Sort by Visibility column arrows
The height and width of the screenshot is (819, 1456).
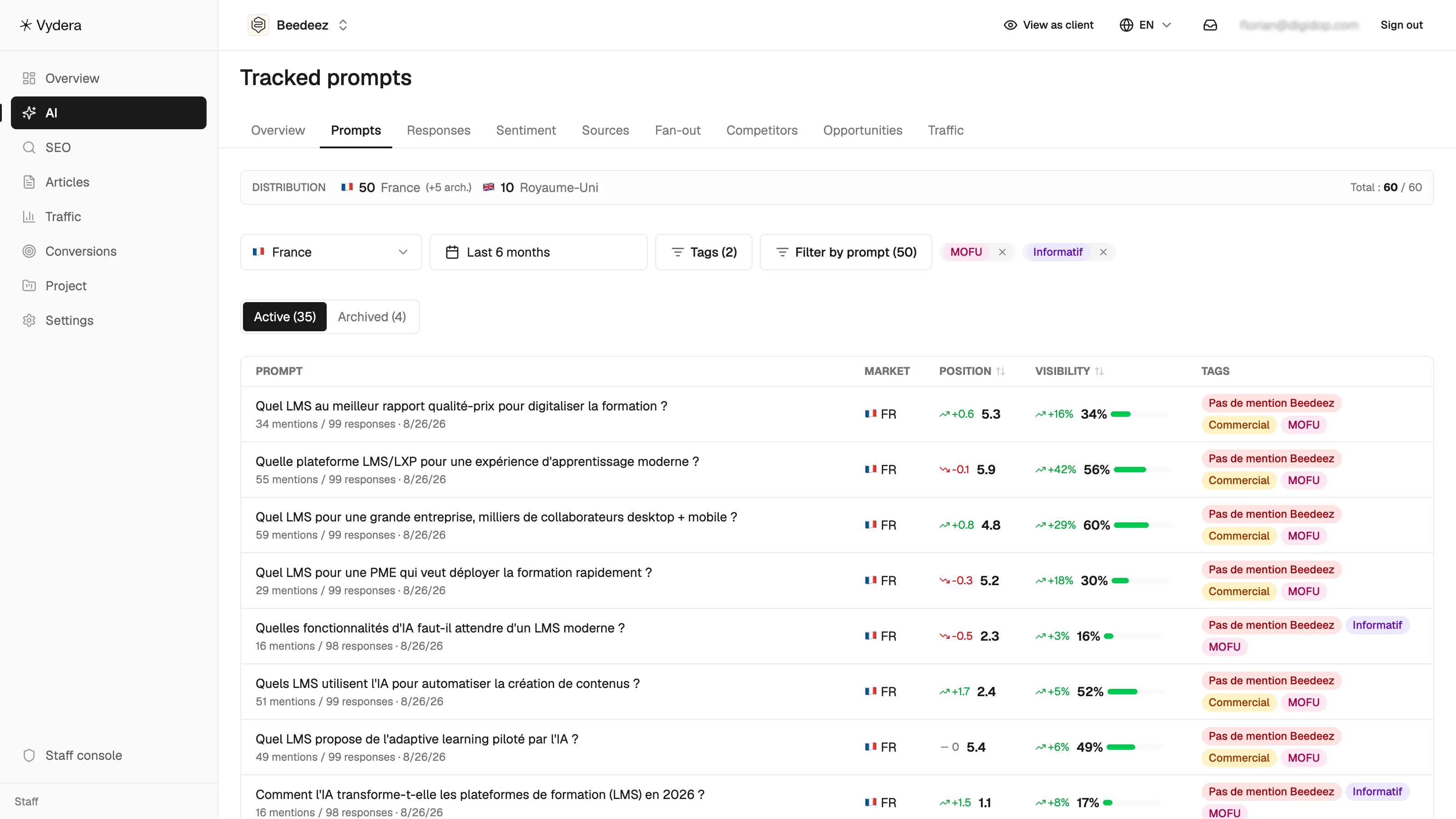click(1099, 371)
